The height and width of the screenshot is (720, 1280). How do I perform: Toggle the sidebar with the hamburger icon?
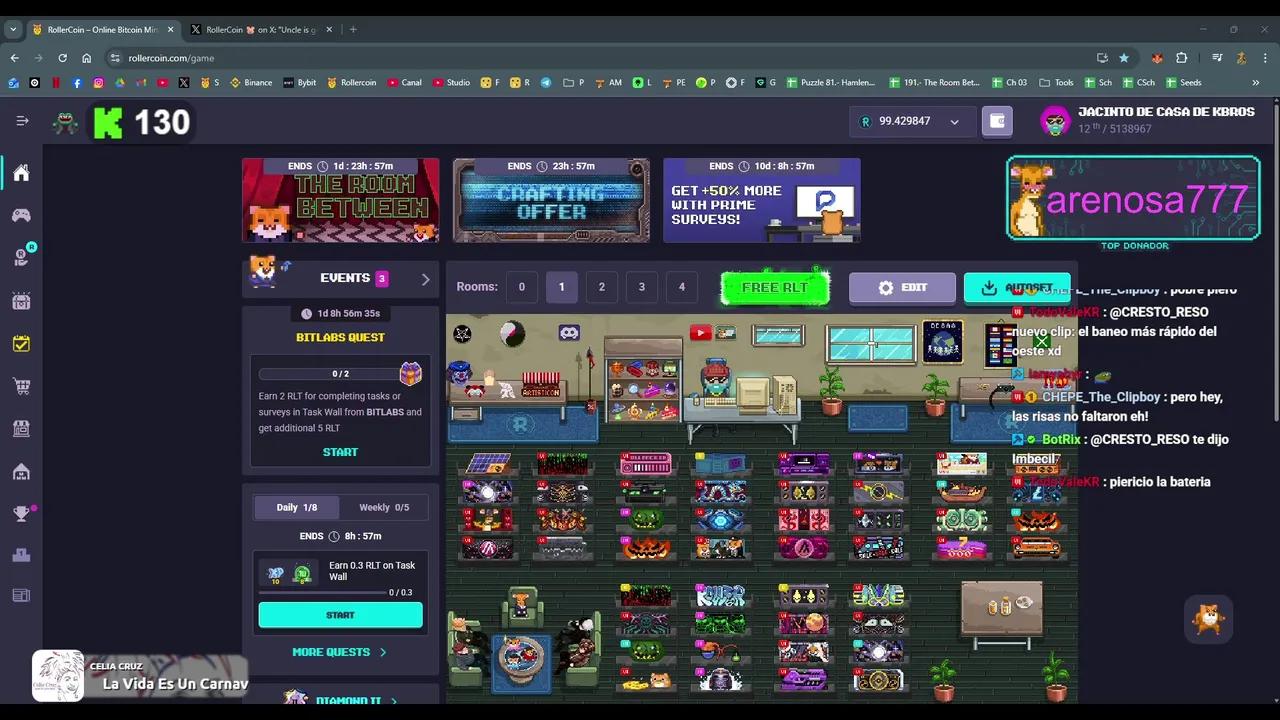22,120
